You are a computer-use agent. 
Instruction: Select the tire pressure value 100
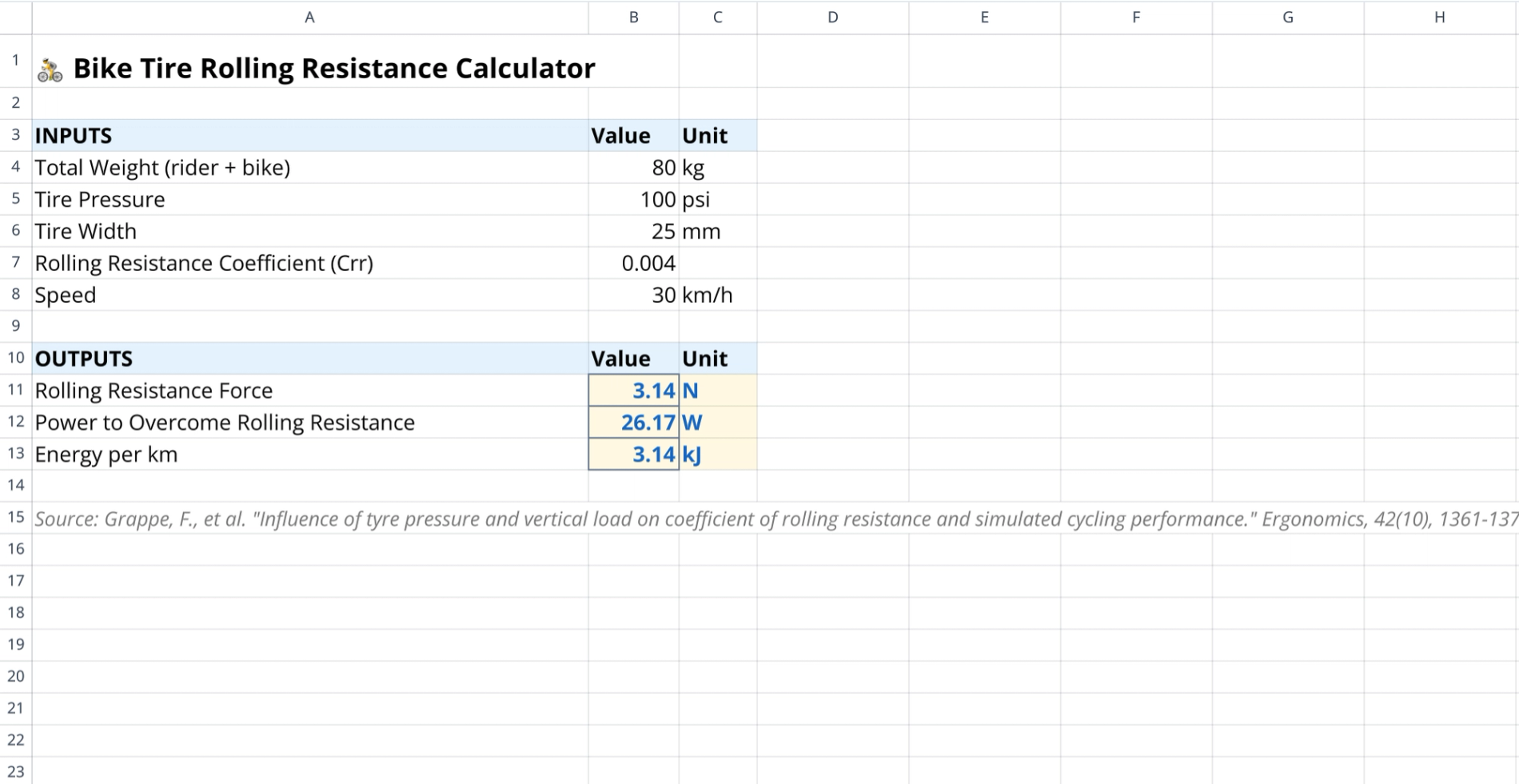[x=634, y=200]
